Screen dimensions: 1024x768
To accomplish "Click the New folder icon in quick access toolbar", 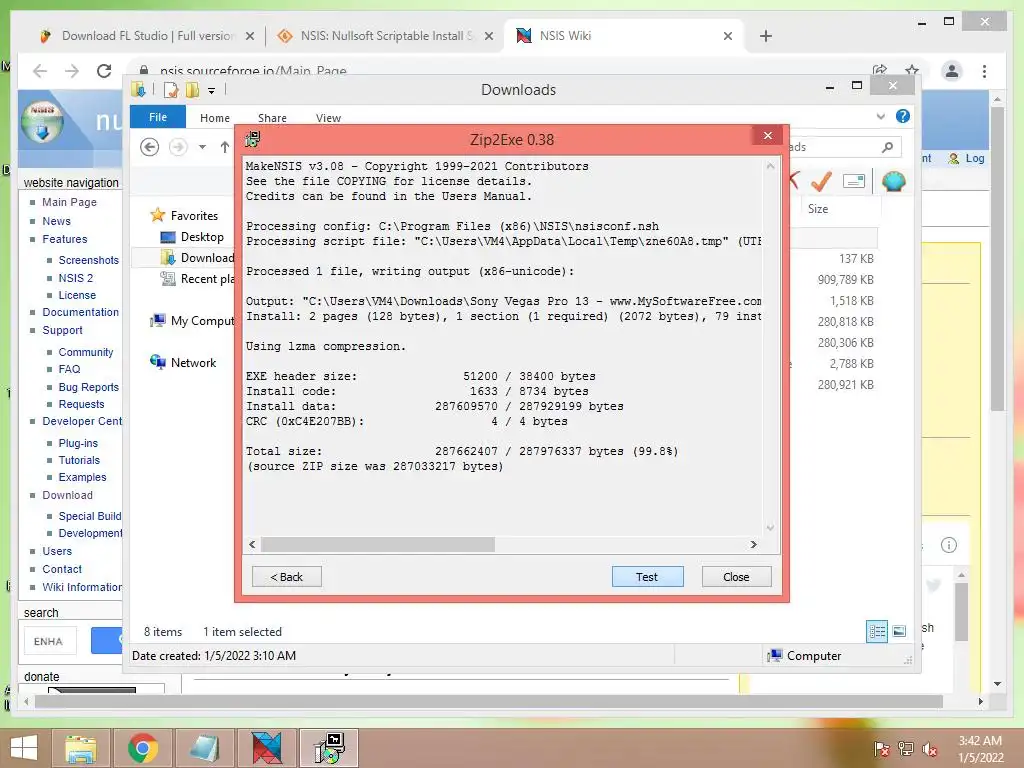I will [192, 90].
